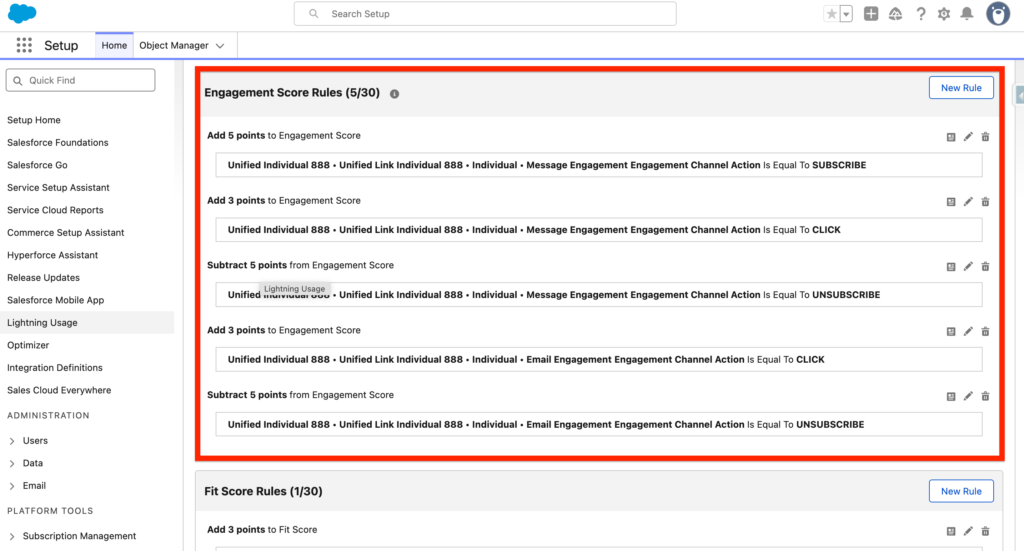Delete the Message Engagement UNSUBSCRIBE rule
The height and width of the screenshot is (551, 1024).
tap(985, 267)
